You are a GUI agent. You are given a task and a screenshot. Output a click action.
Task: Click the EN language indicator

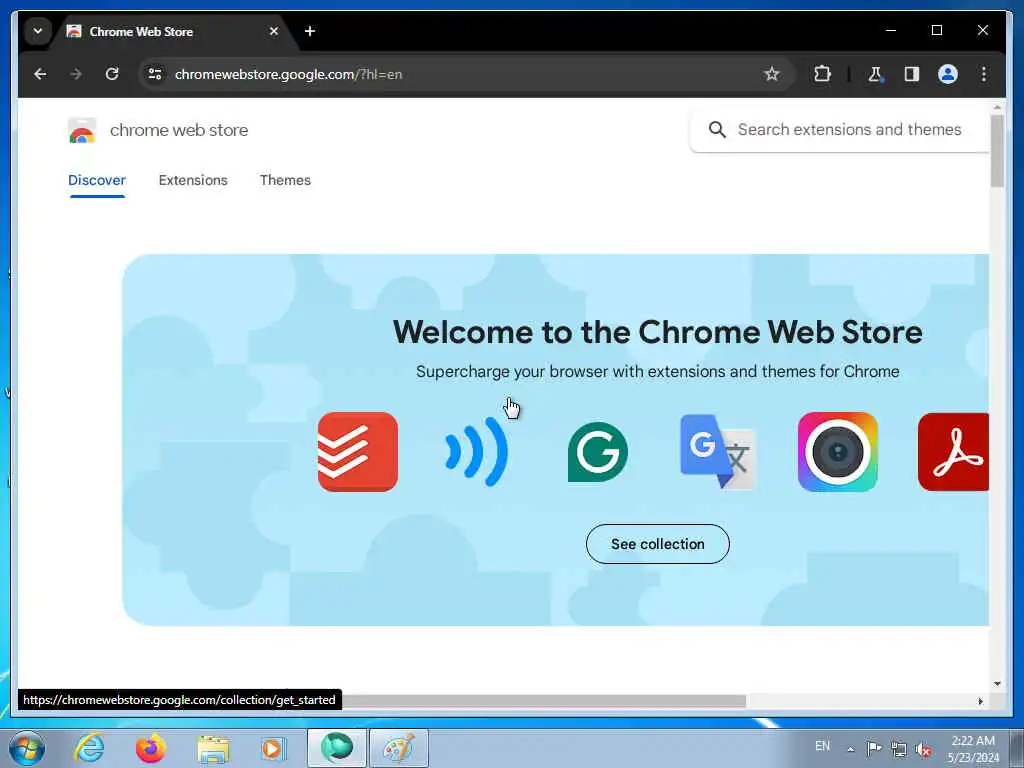tap(822, 746)
